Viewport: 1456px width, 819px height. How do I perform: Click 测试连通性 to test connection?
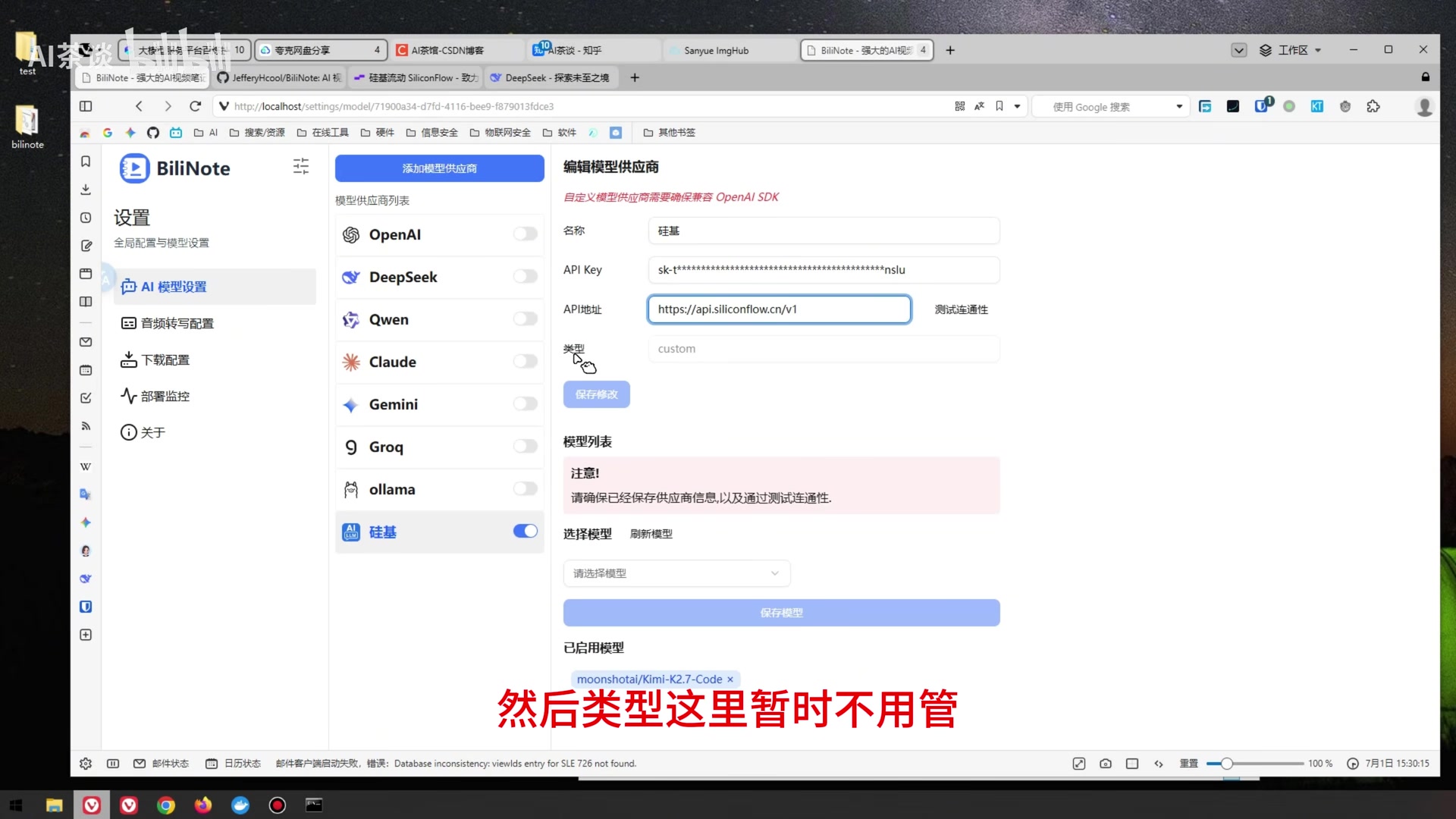[962, 309]
